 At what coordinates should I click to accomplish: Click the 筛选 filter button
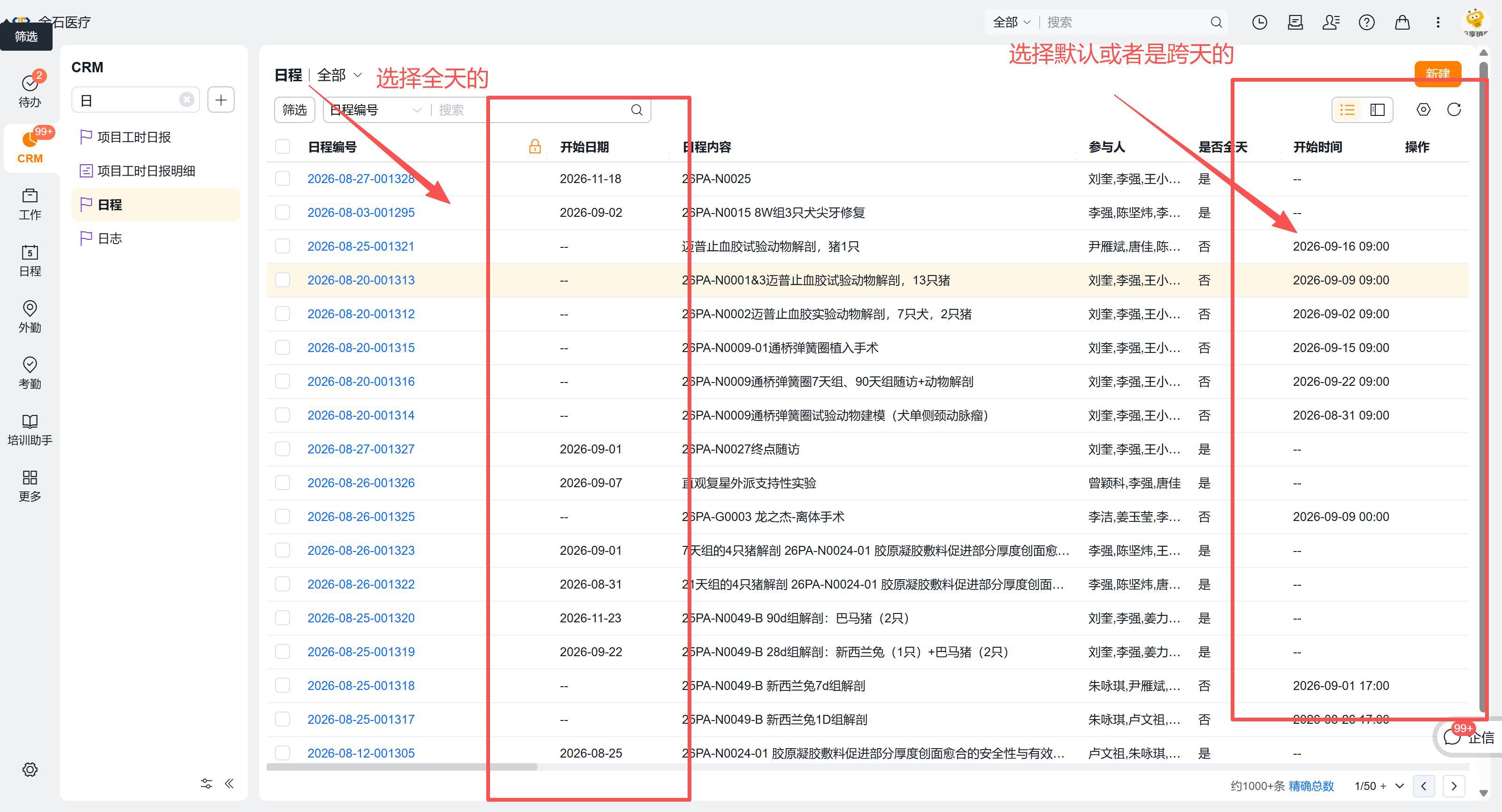click(294, 109)
